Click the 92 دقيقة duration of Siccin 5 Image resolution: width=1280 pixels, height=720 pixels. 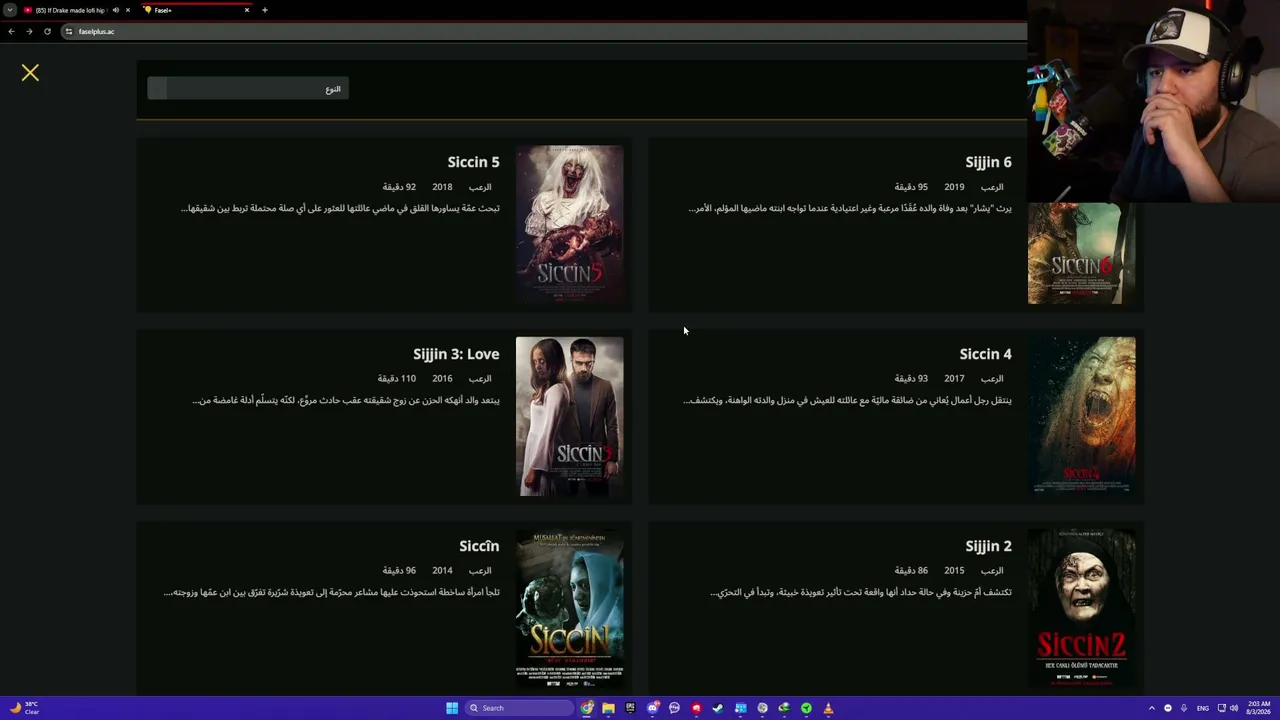pos(399,187)
